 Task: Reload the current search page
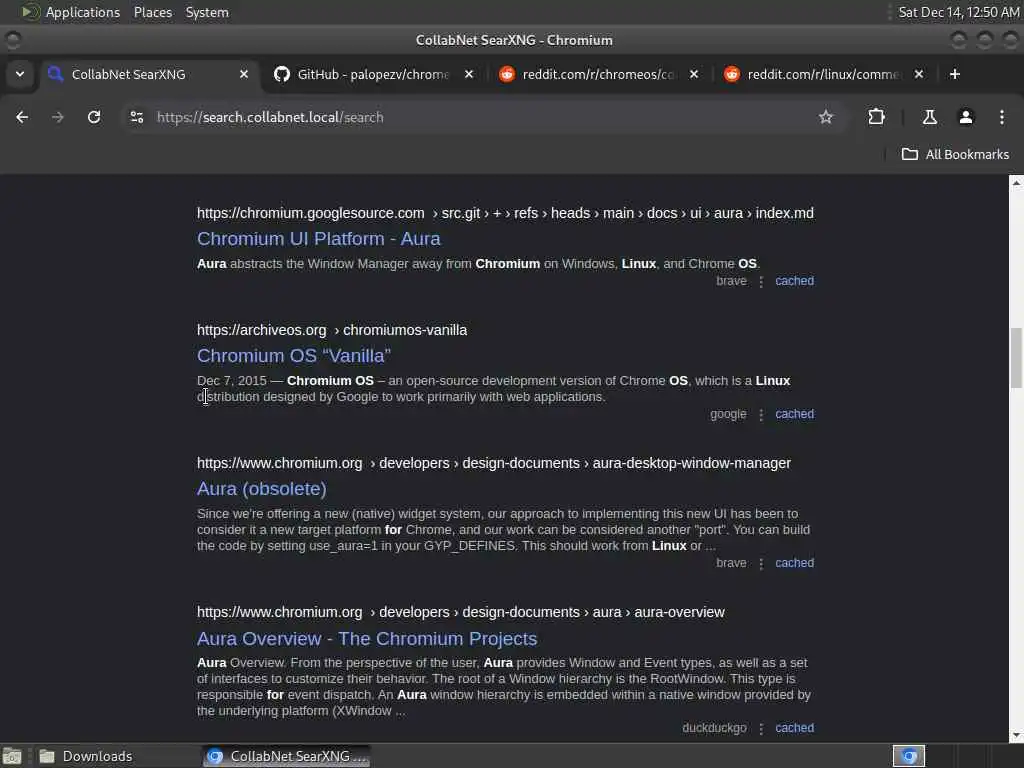[94, 117]
